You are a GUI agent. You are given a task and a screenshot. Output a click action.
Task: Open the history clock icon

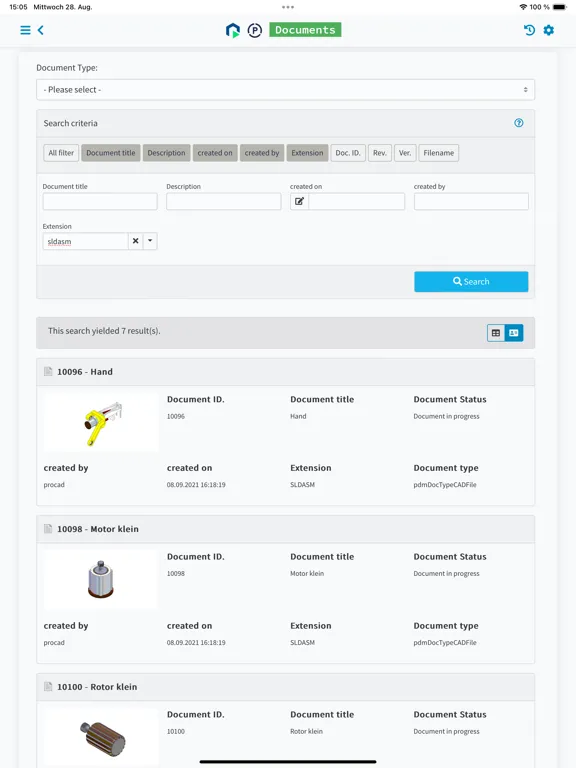coord(529,30)
